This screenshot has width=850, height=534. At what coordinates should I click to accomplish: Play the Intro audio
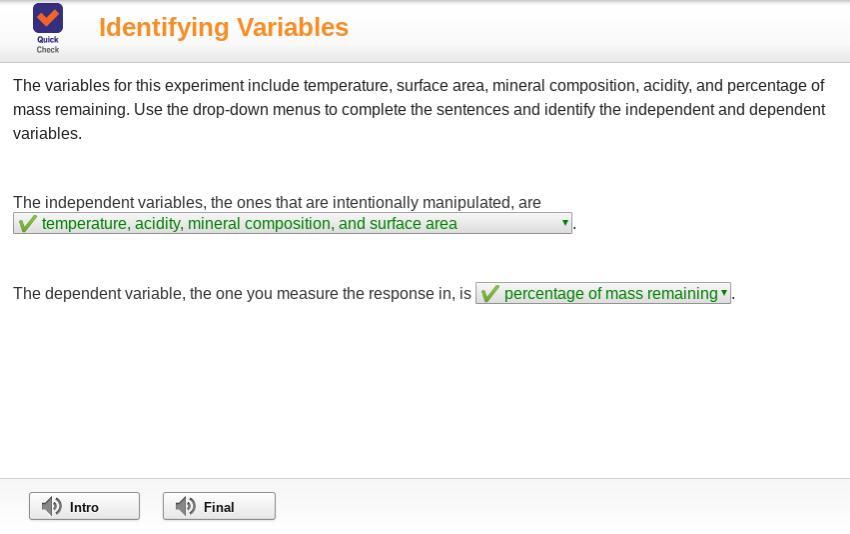(x=84, y=506)
